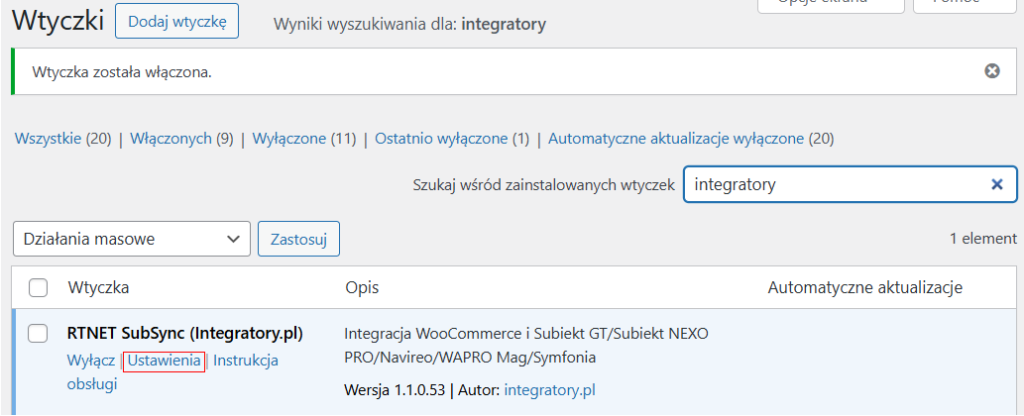Select "Automatyczne aktualizacje wyłączone (20)" filter

pos(690,139)
